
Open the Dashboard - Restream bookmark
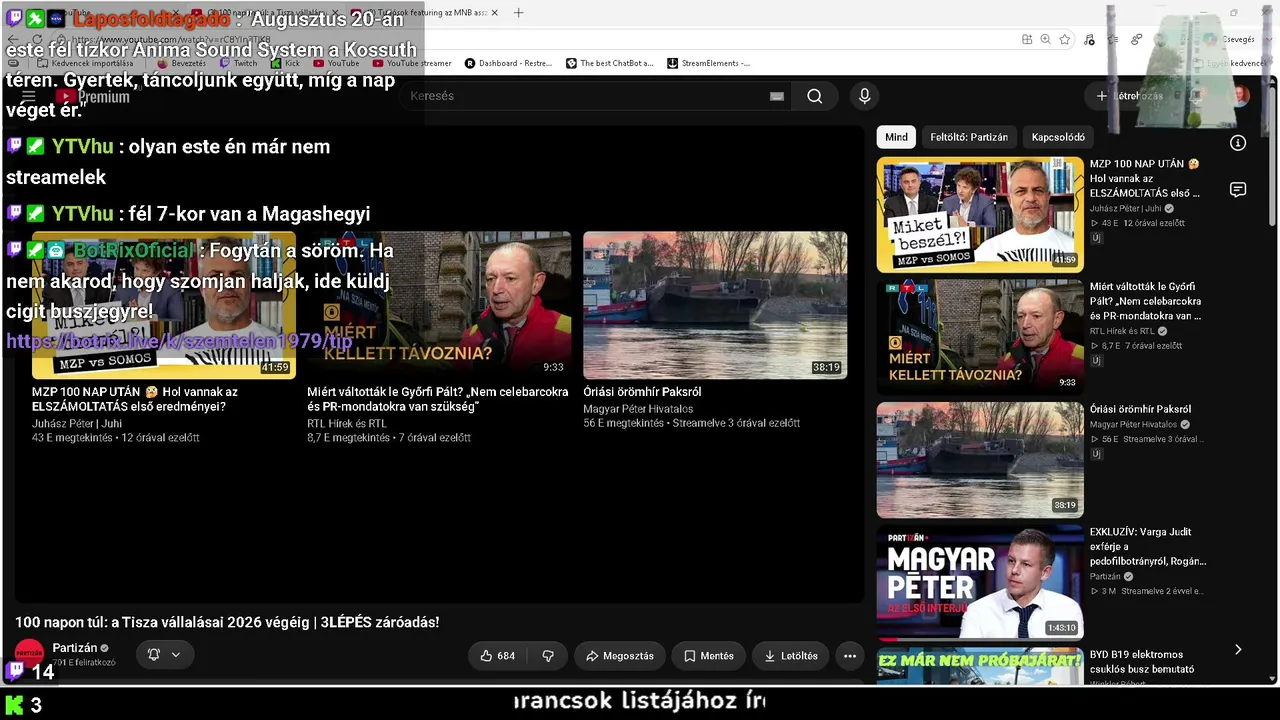[508, 63]
